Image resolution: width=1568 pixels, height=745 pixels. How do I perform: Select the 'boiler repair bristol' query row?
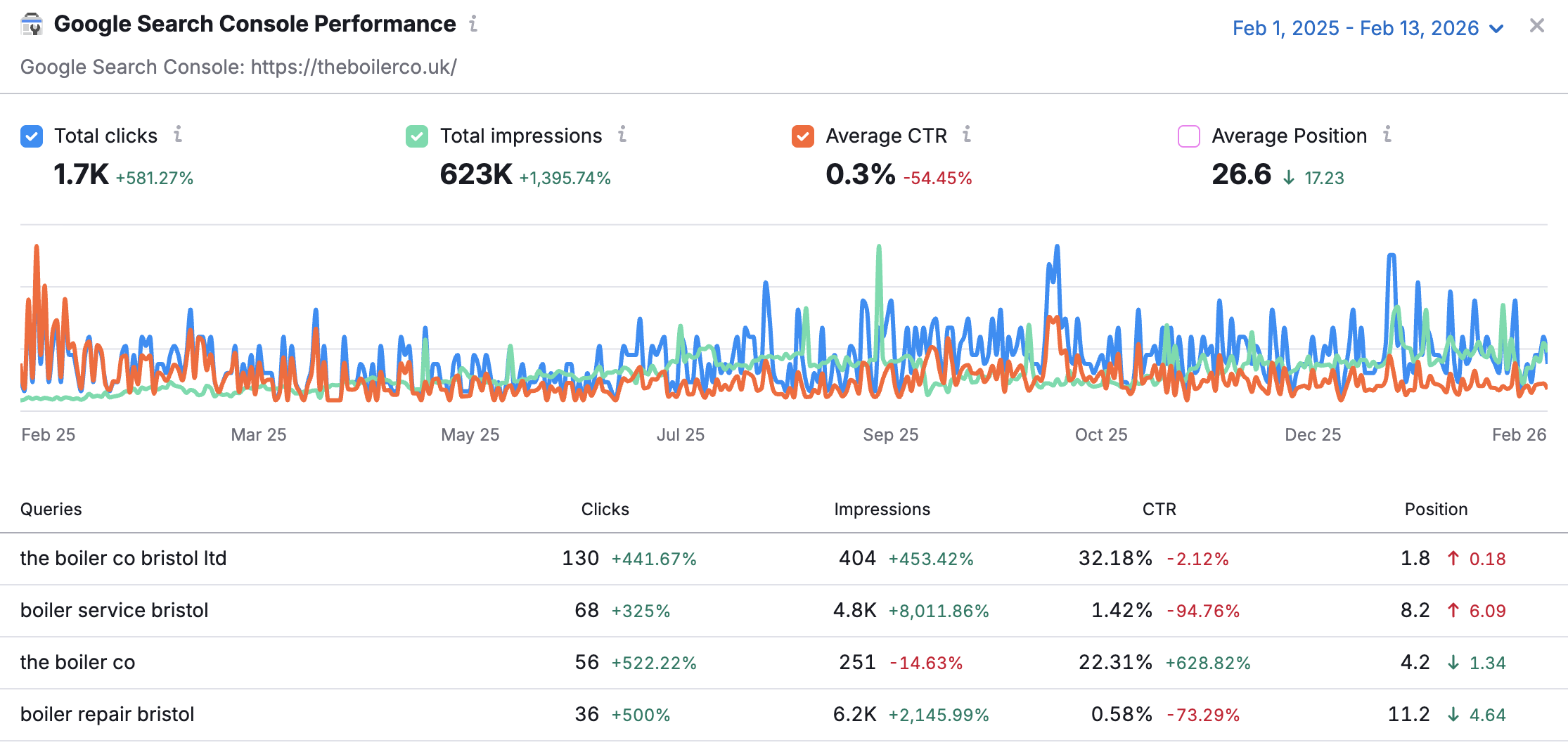pyautogui.click(x=784, y=715)
